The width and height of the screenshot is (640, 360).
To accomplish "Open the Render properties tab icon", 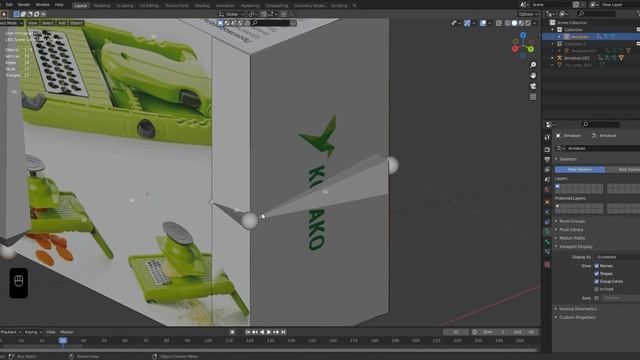I will pos(547,149).
